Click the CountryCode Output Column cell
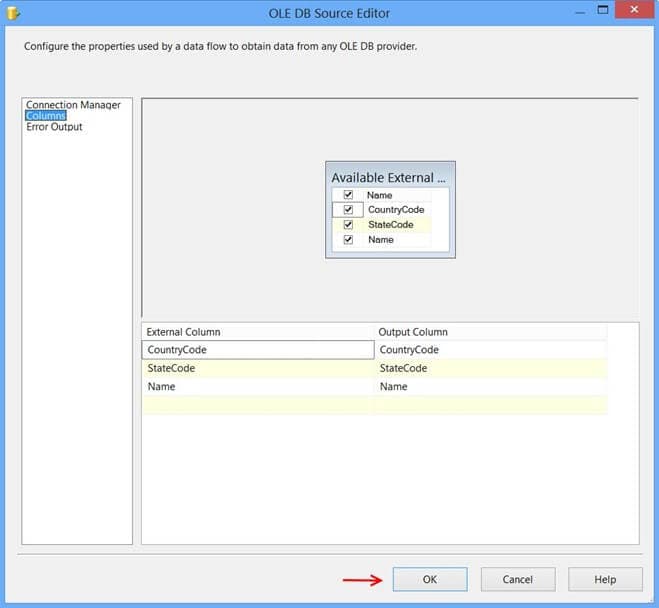659x608 pixels. click(490, 350)
